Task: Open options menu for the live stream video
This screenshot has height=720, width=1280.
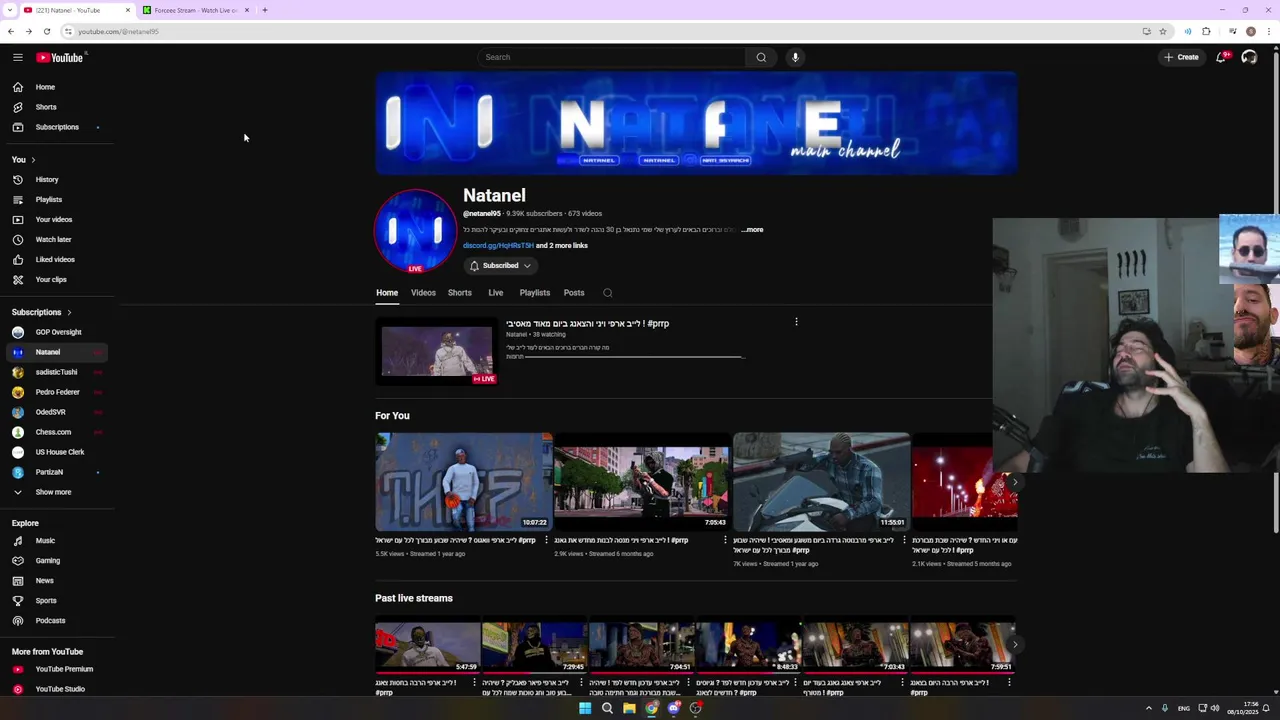Action: click(x=796, y=322)
